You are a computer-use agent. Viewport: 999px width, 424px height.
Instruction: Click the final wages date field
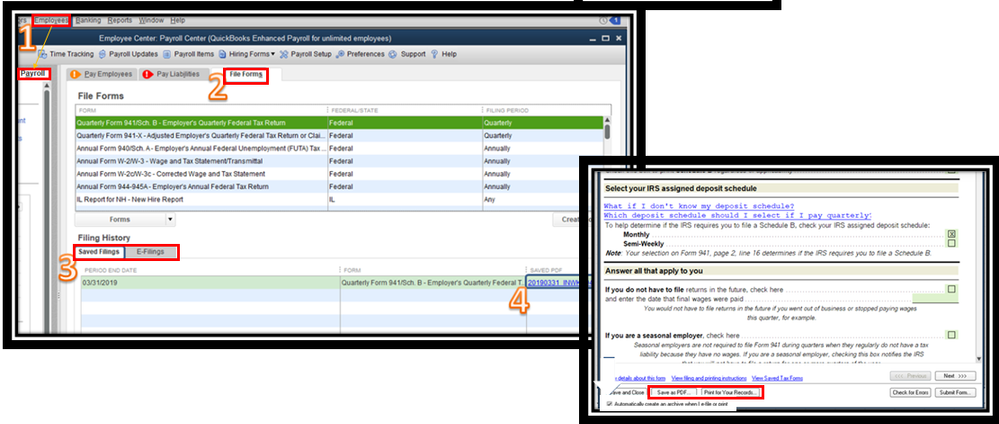pyautogui.click(x=935, y=298)
